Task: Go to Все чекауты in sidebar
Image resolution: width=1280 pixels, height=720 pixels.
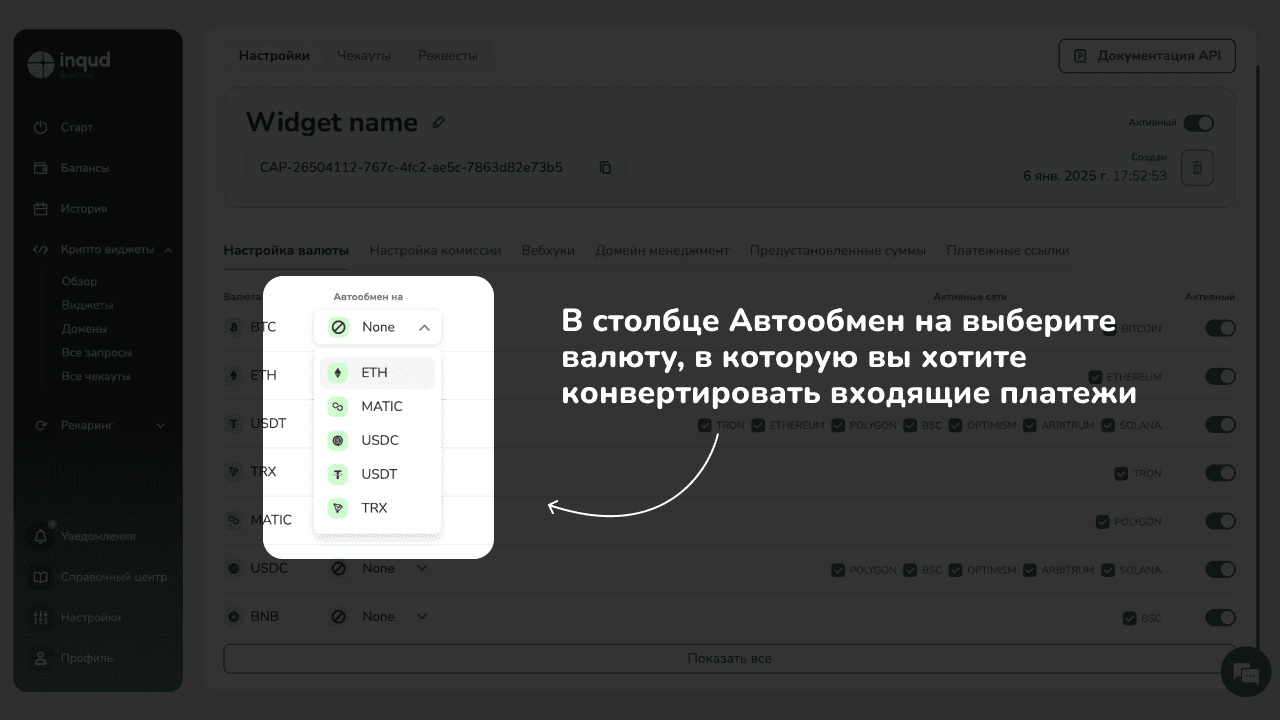Action: [x=96, y=377]
